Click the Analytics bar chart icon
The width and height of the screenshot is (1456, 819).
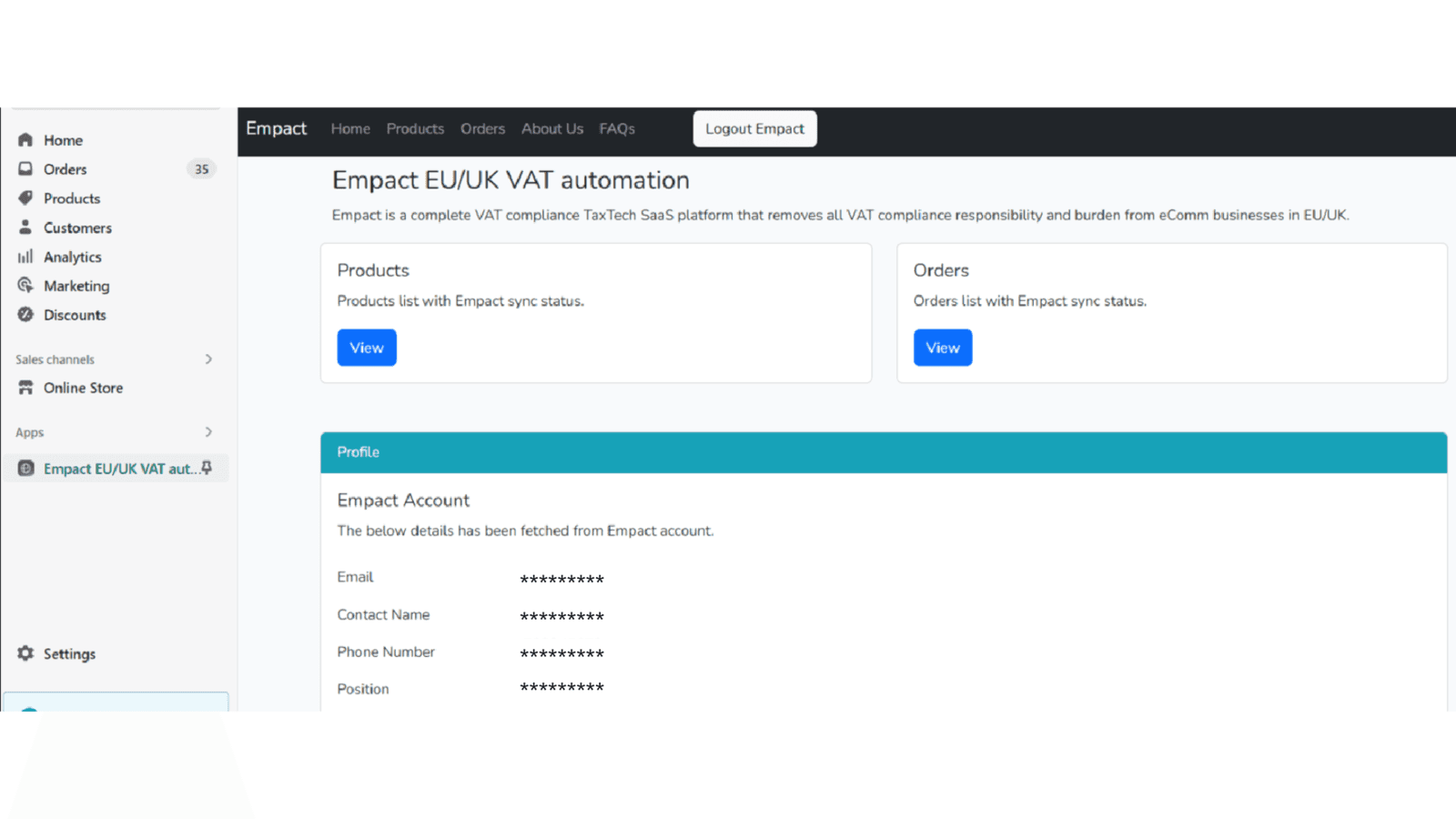click(25, 257)
